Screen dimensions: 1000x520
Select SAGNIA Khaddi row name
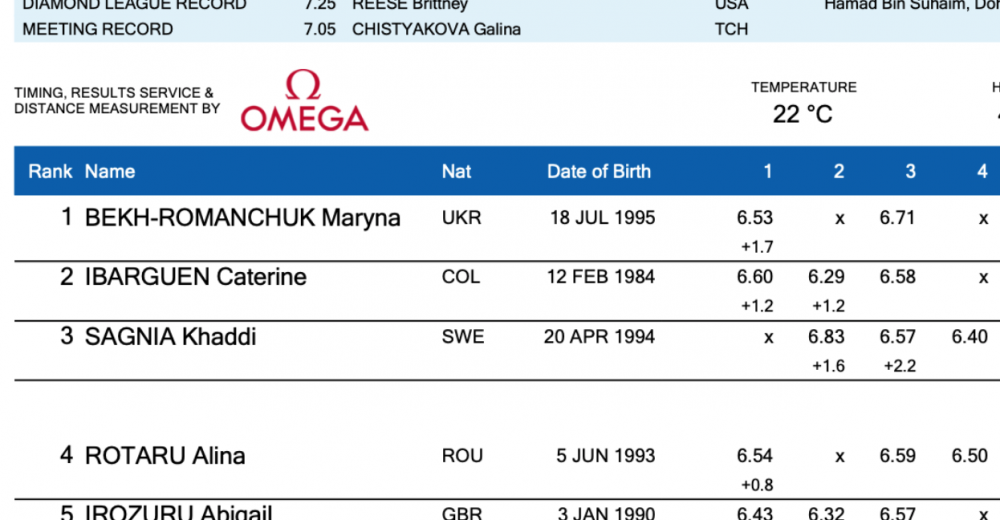170,336
